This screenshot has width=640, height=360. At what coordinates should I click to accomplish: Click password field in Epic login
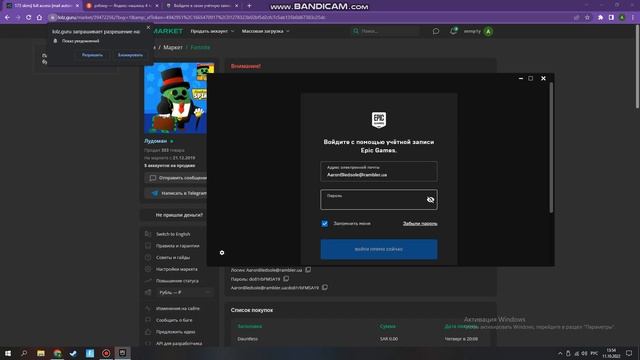379,200
